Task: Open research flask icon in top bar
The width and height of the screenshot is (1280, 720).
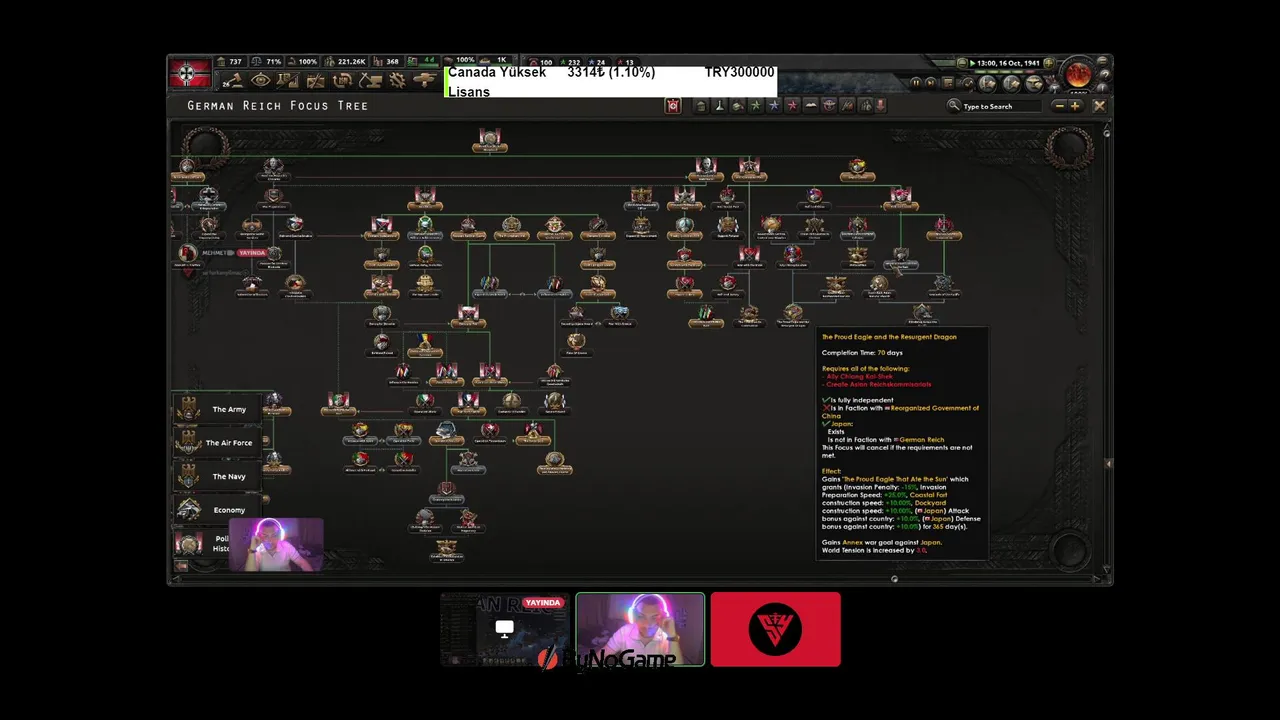Action: coord(287,80)
